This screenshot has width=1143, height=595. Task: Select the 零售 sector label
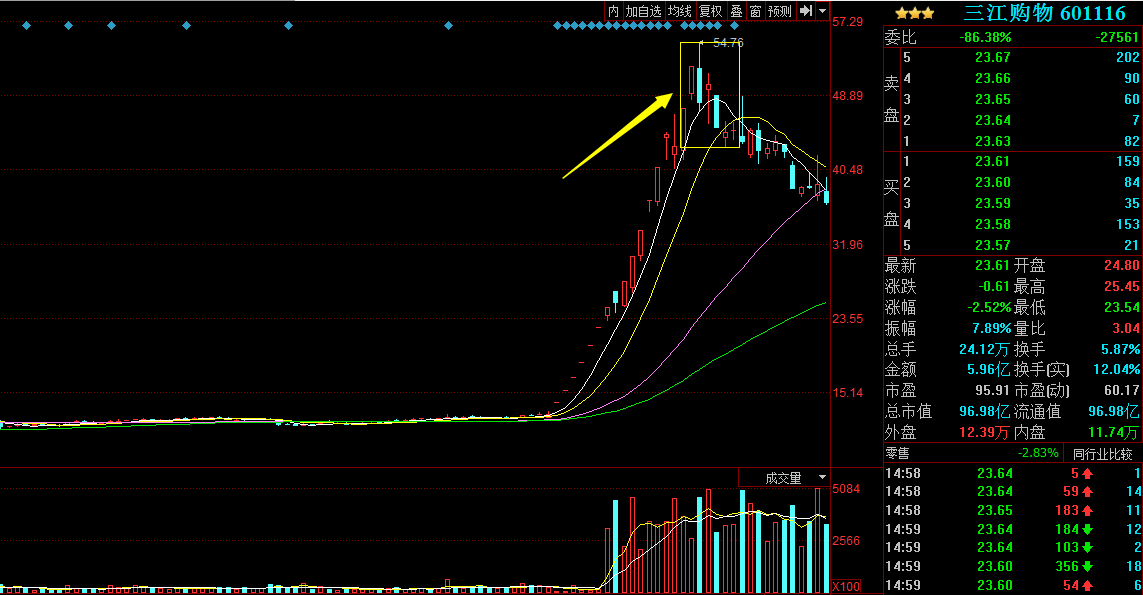point(897,454)
